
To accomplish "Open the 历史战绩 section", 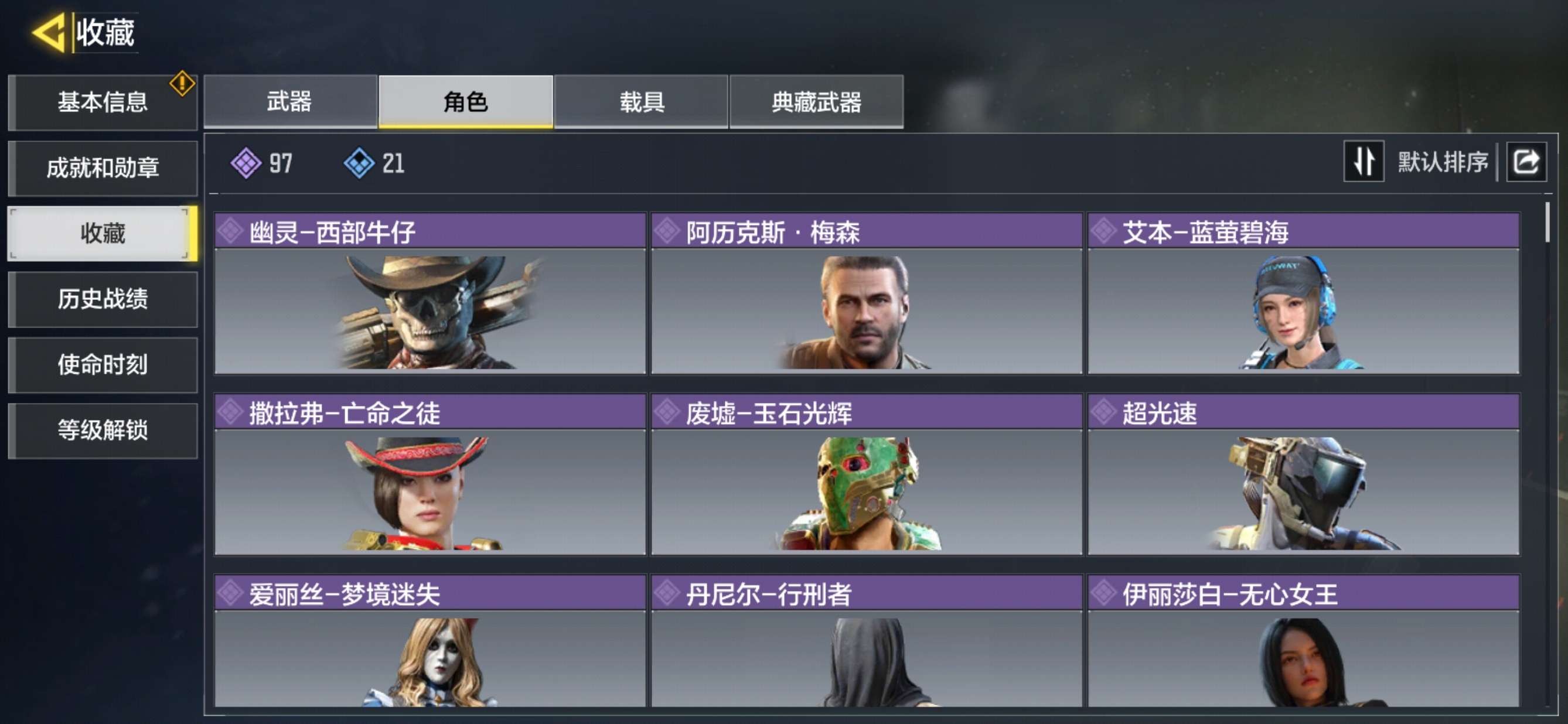I will [x=103, y=299].
